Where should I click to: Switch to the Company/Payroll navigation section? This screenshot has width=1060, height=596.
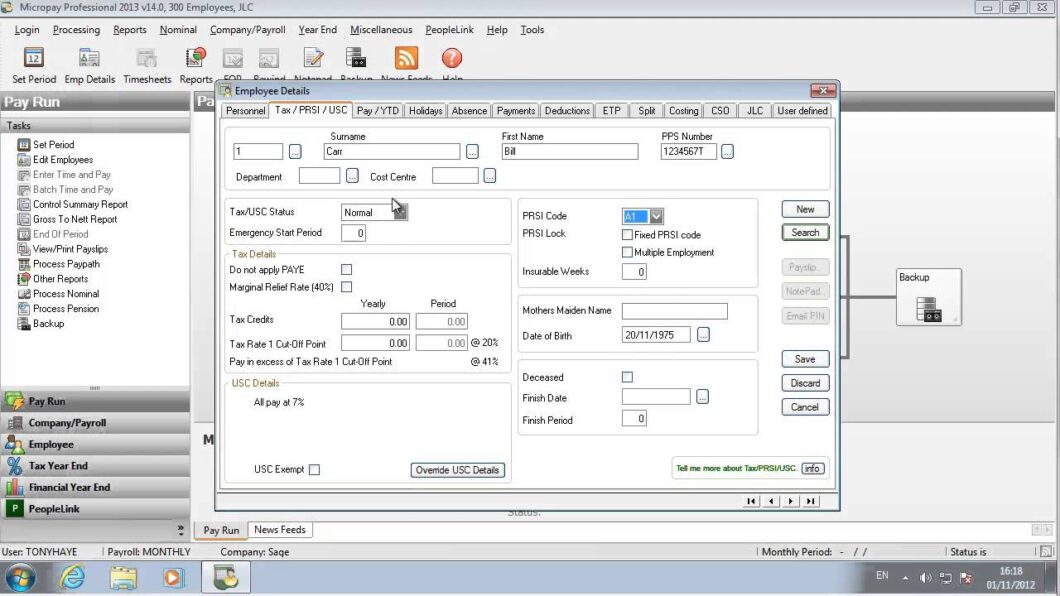coord(95,422)
